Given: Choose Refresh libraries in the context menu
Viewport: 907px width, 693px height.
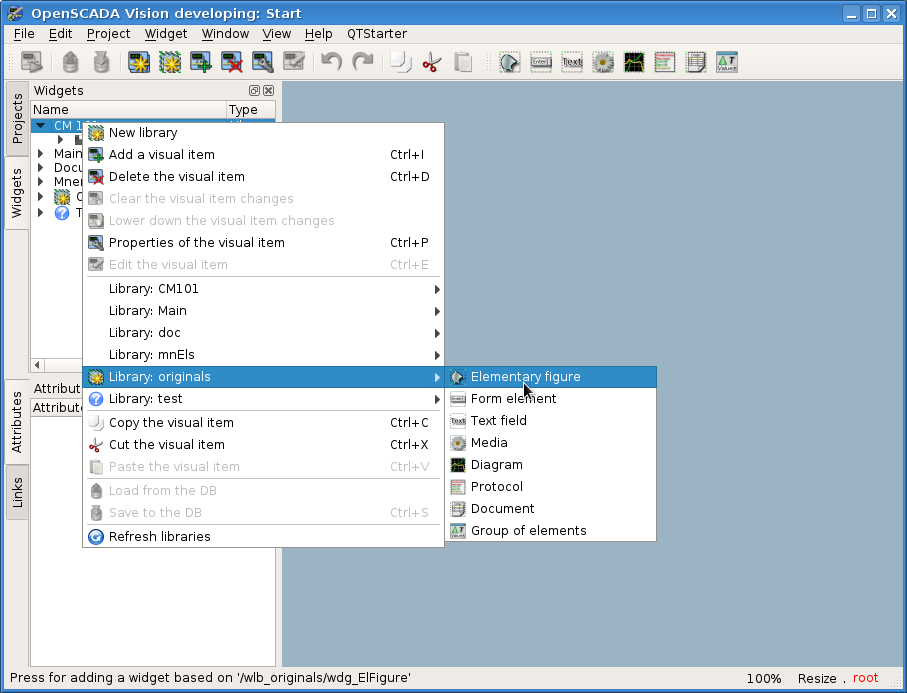Looking at the screenshot, I should tap(263, 536).
